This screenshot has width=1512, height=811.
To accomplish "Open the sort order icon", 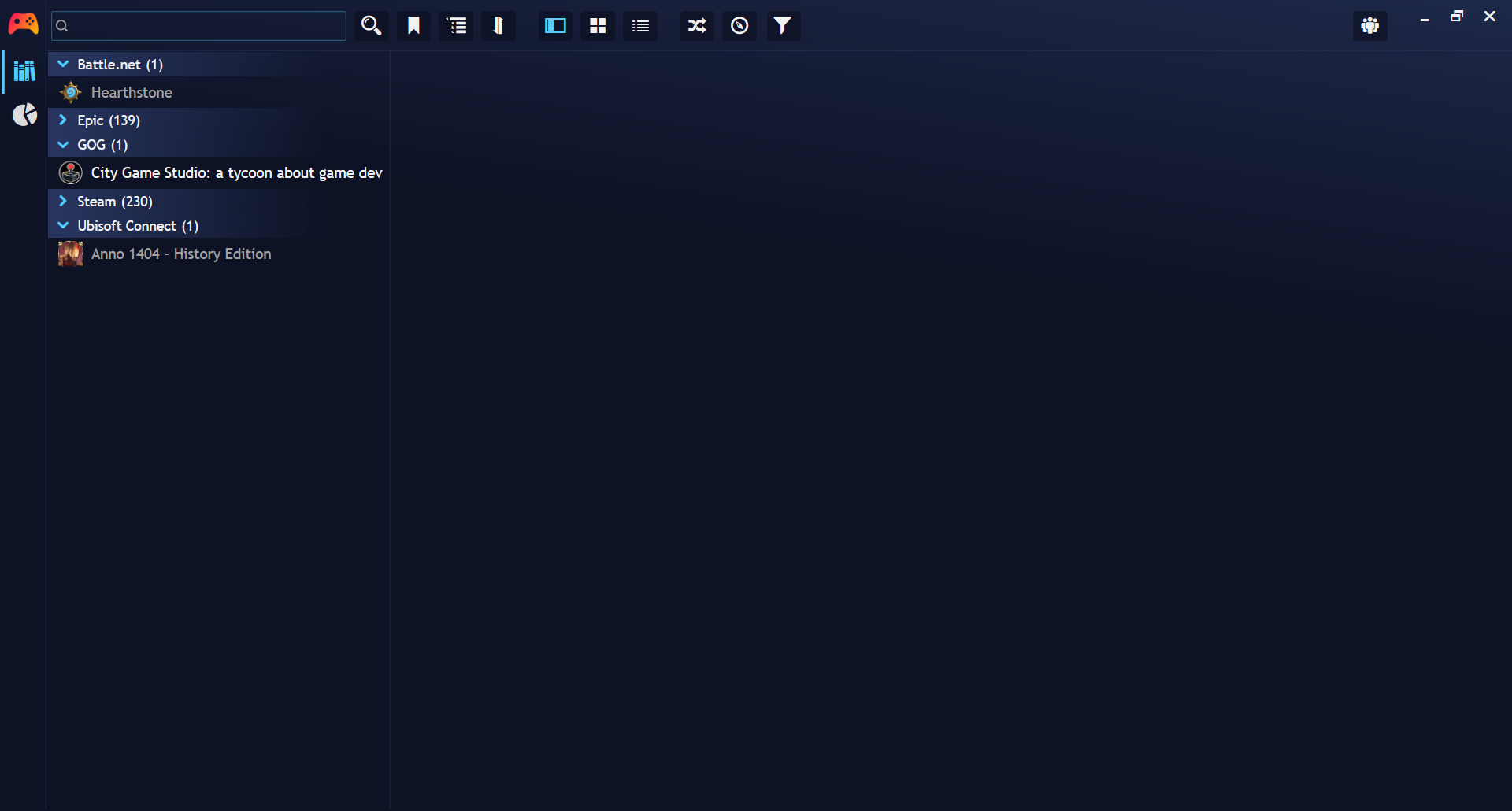I will point(498,26).
